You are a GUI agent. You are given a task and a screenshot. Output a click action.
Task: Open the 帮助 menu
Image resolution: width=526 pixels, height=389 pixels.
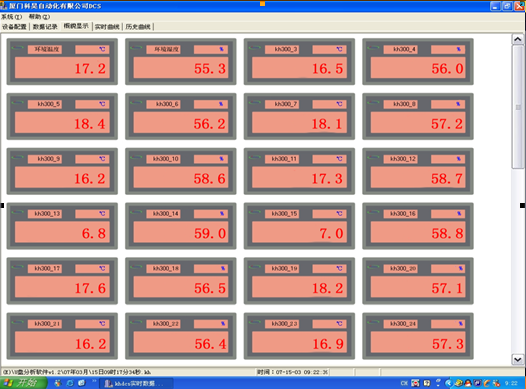point(39,17)
